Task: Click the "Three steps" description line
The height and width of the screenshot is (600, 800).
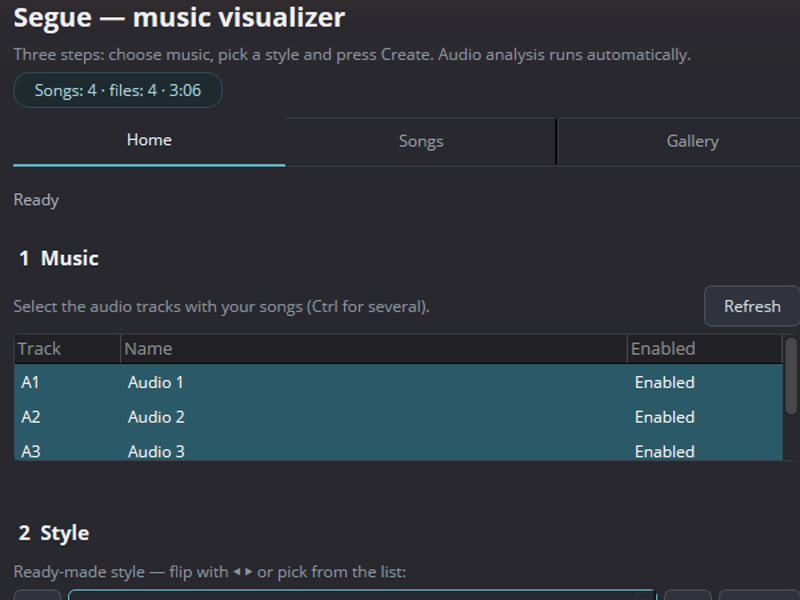Action: click(x=352, y=55)
